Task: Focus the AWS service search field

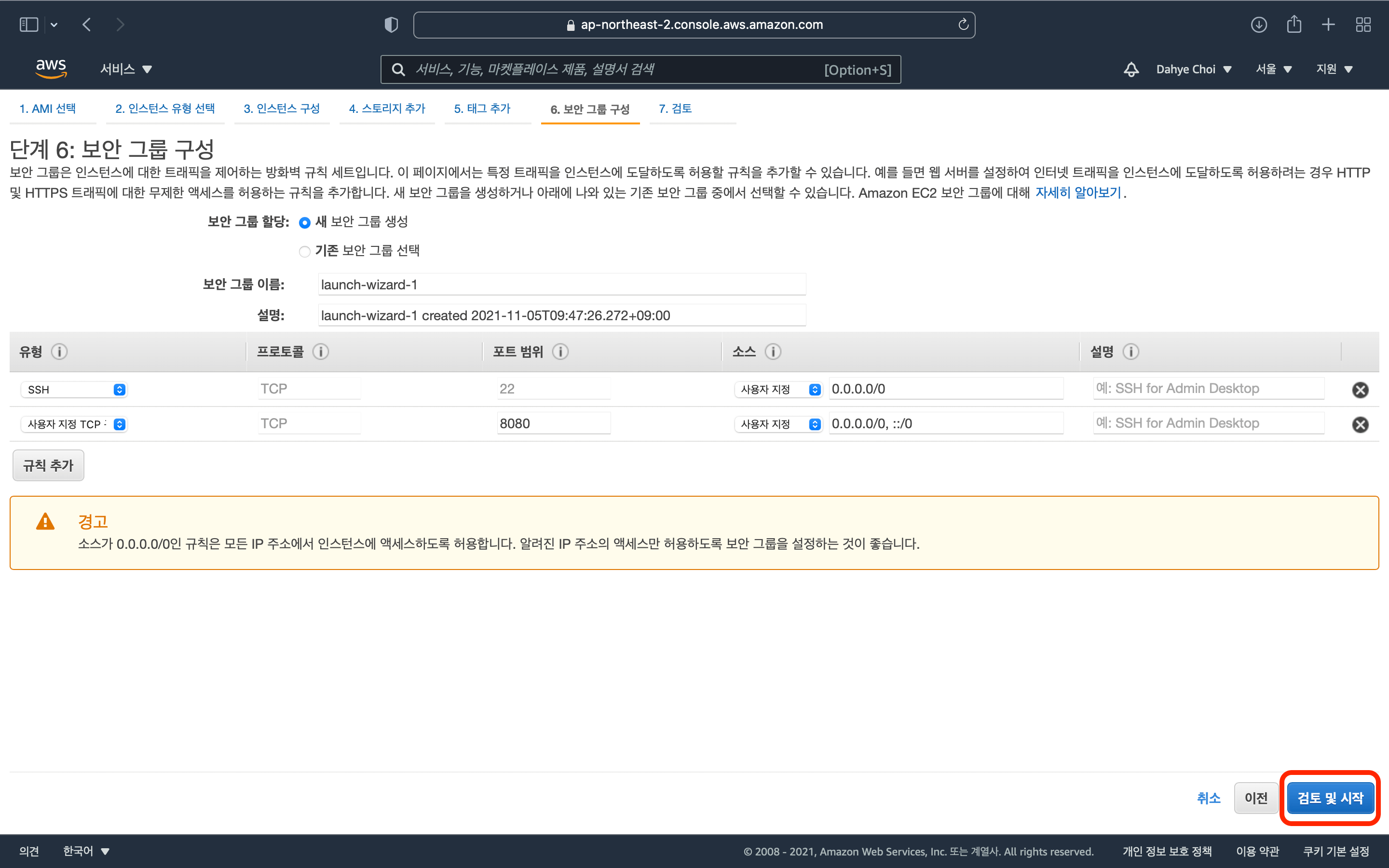Action: pyautogui.click(x=640, y=69)
